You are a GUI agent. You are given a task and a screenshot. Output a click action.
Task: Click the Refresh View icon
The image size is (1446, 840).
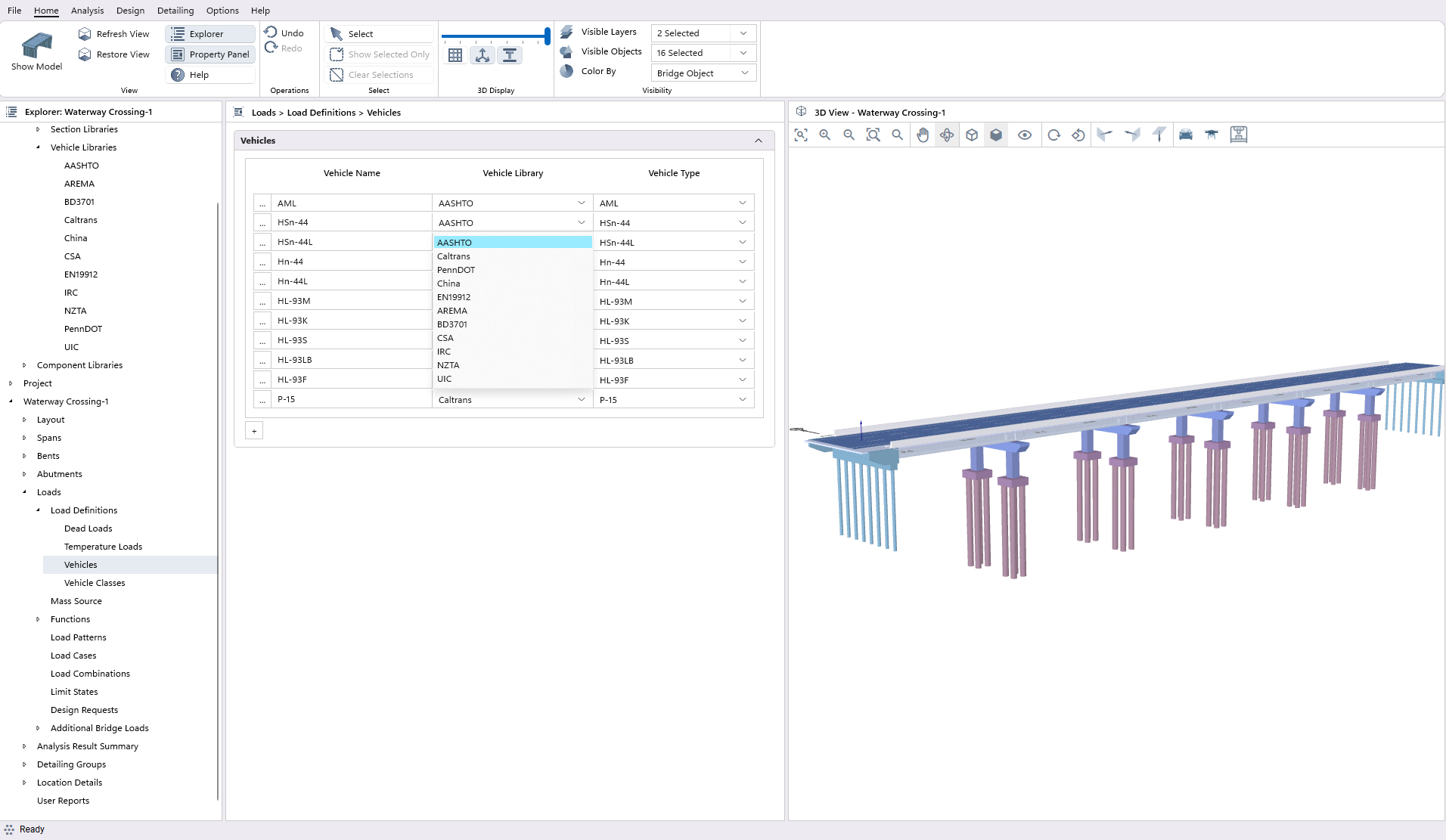[x=85, y=34]
